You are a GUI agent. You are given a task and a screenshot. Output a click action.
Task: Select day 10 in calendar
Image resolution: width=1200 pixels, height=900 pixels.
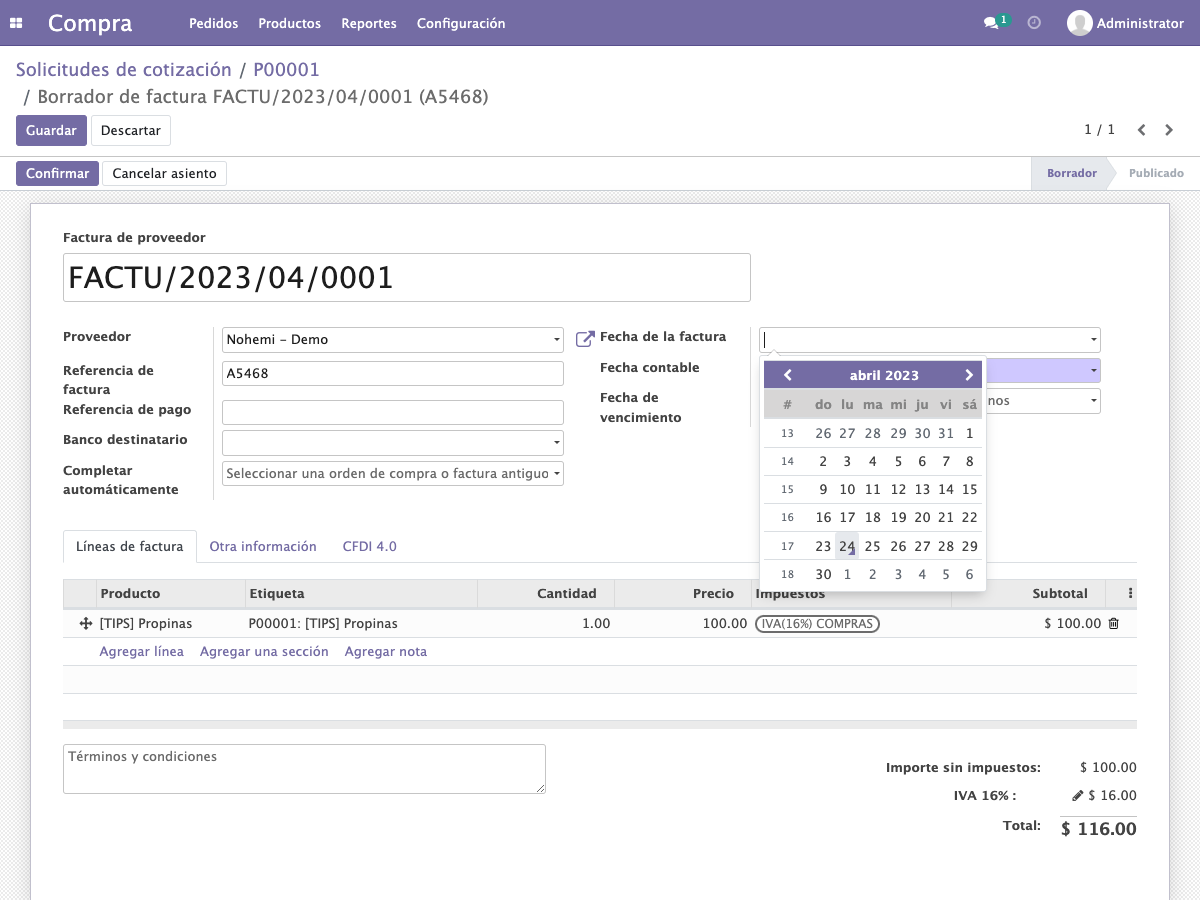(847, 489)
